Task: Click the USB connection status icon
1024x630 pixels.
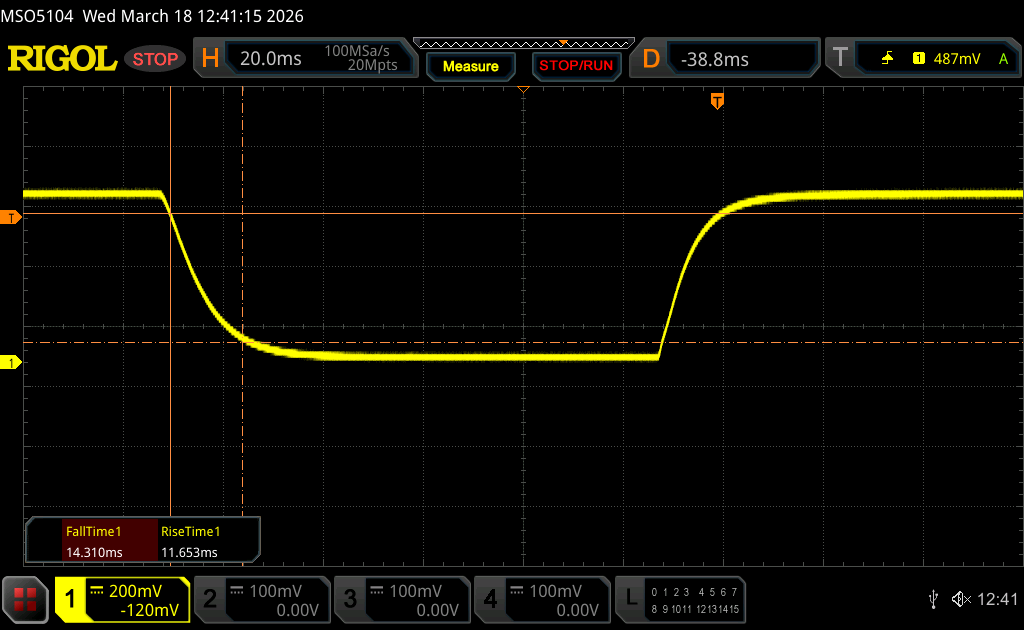Action: 933,599
